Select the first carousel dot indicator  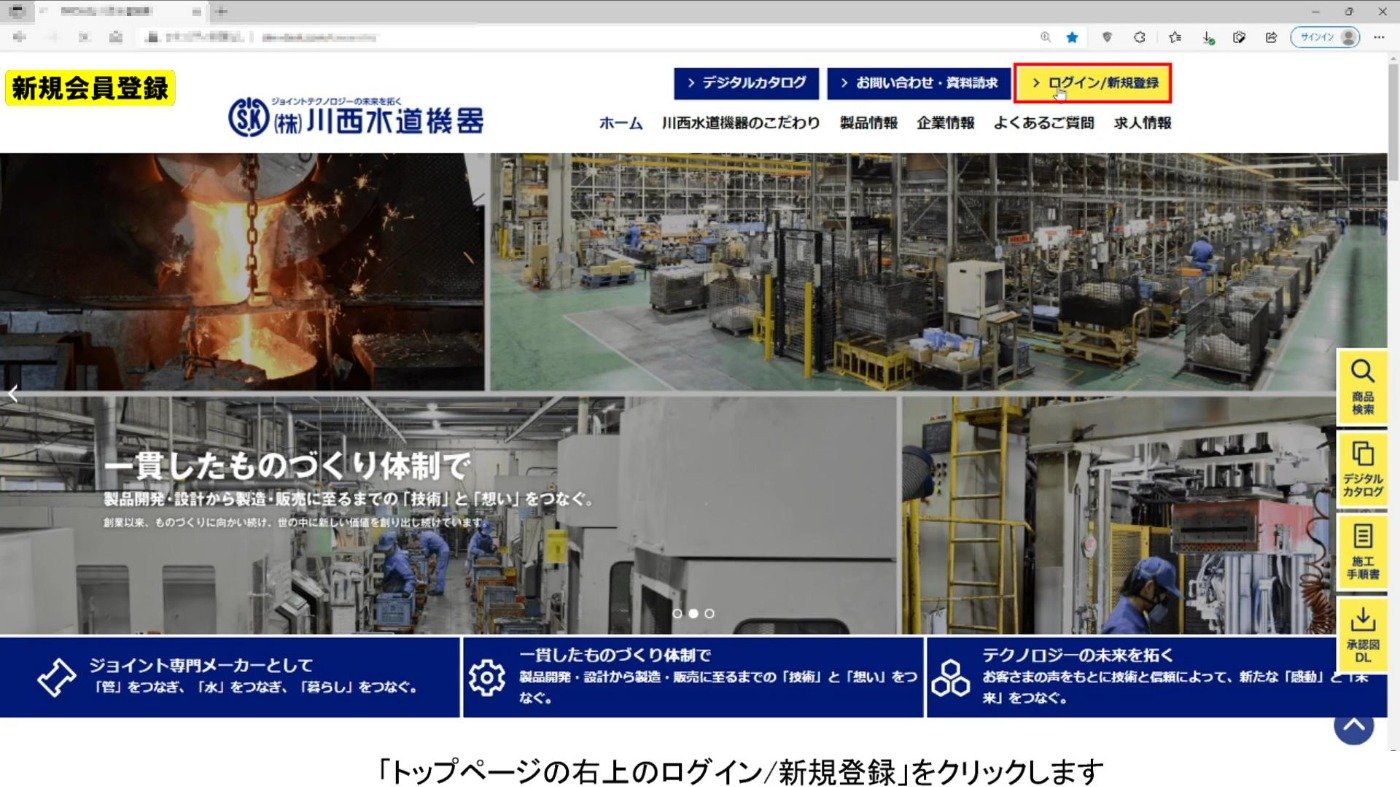(677, 613)
